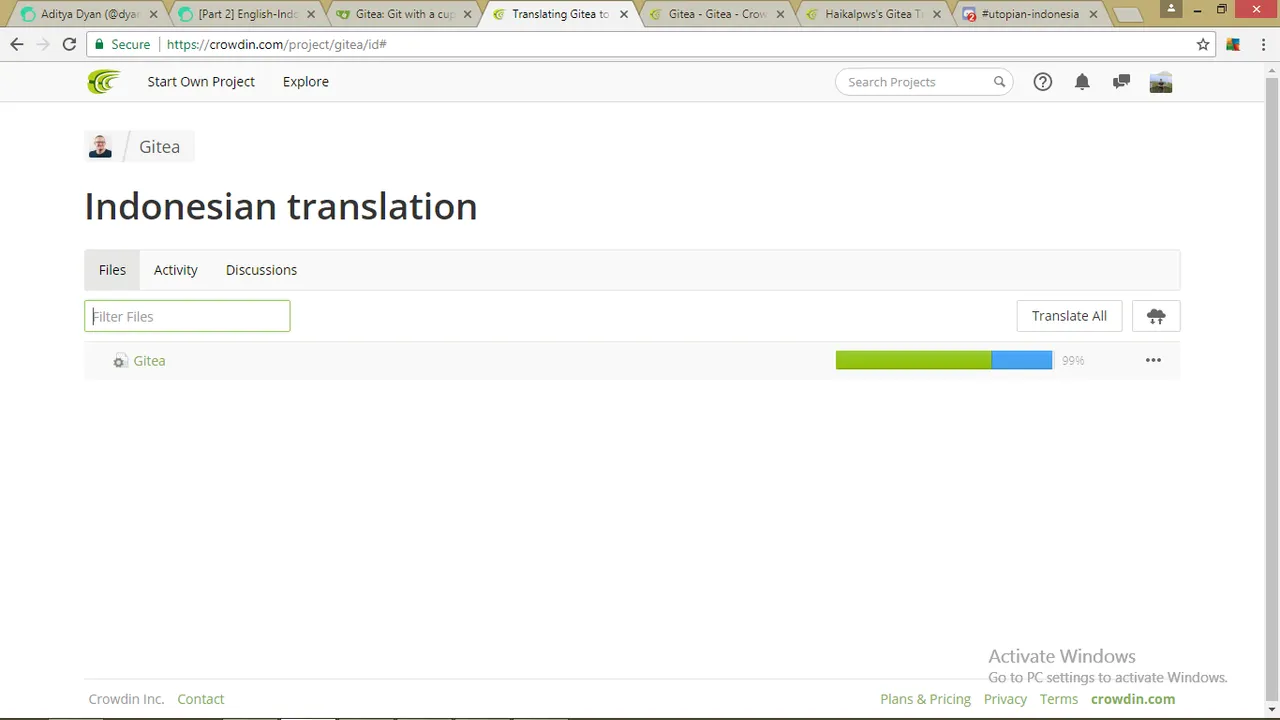Click the Crowdin Inc. footer text
The image size is (1280, 720).
click(126, 699)
